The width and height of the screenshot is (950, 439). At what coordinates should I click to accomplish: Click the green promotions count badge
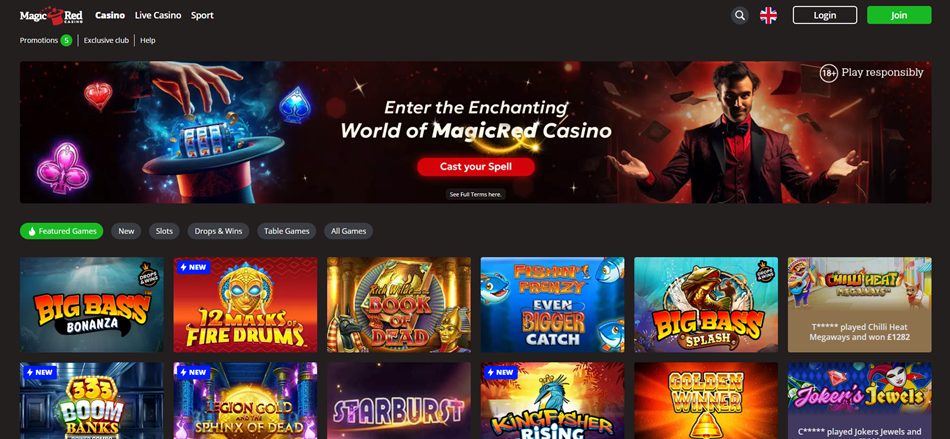tap(66, 41)
